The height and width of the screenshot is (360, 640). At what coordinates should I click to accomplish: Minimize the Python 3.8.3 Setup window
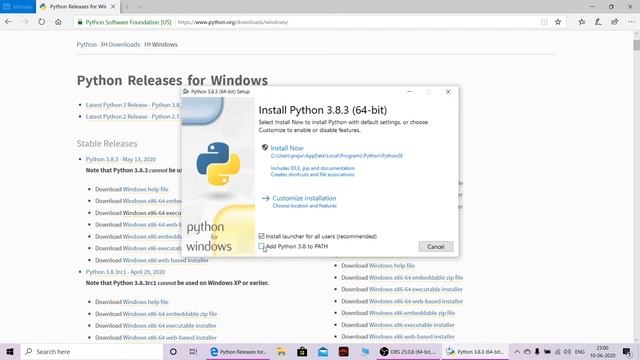tap(409, 91)
